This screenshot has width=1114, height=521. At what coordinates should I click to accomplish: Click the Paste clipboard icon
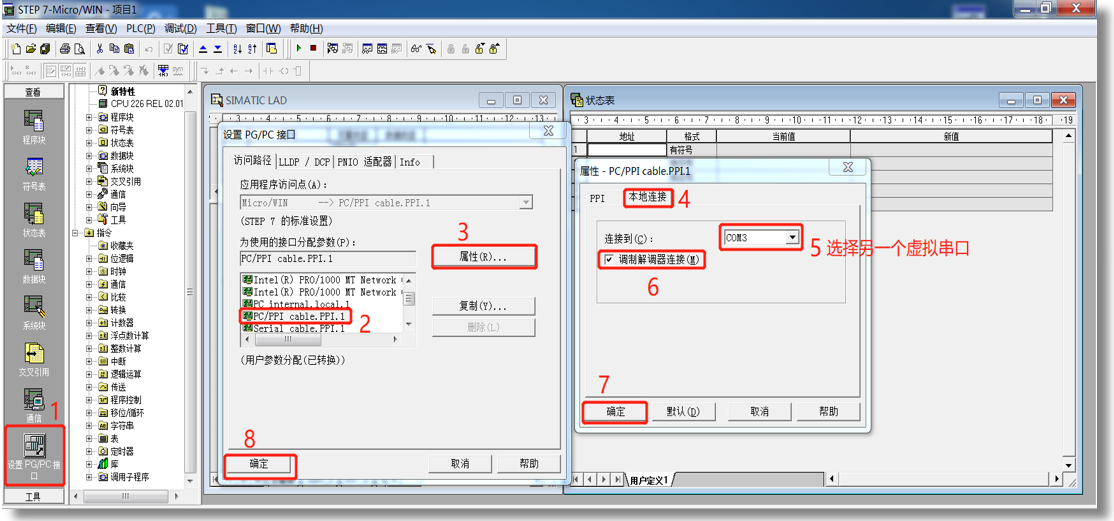tap(128, 49)
